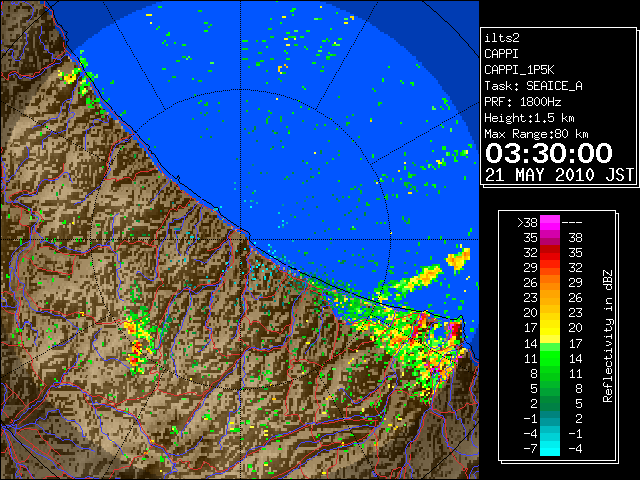Screen dimensions: 640x480
Task: Click the 03:30:00 timestamp
Action: click(549, 153)
